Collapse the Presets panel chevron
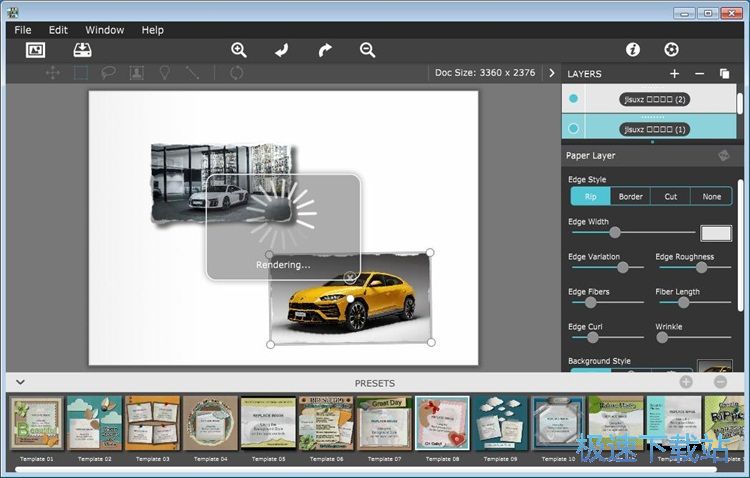Image resolution: width=750 pixels, height=478 pixels. (19, 382)
